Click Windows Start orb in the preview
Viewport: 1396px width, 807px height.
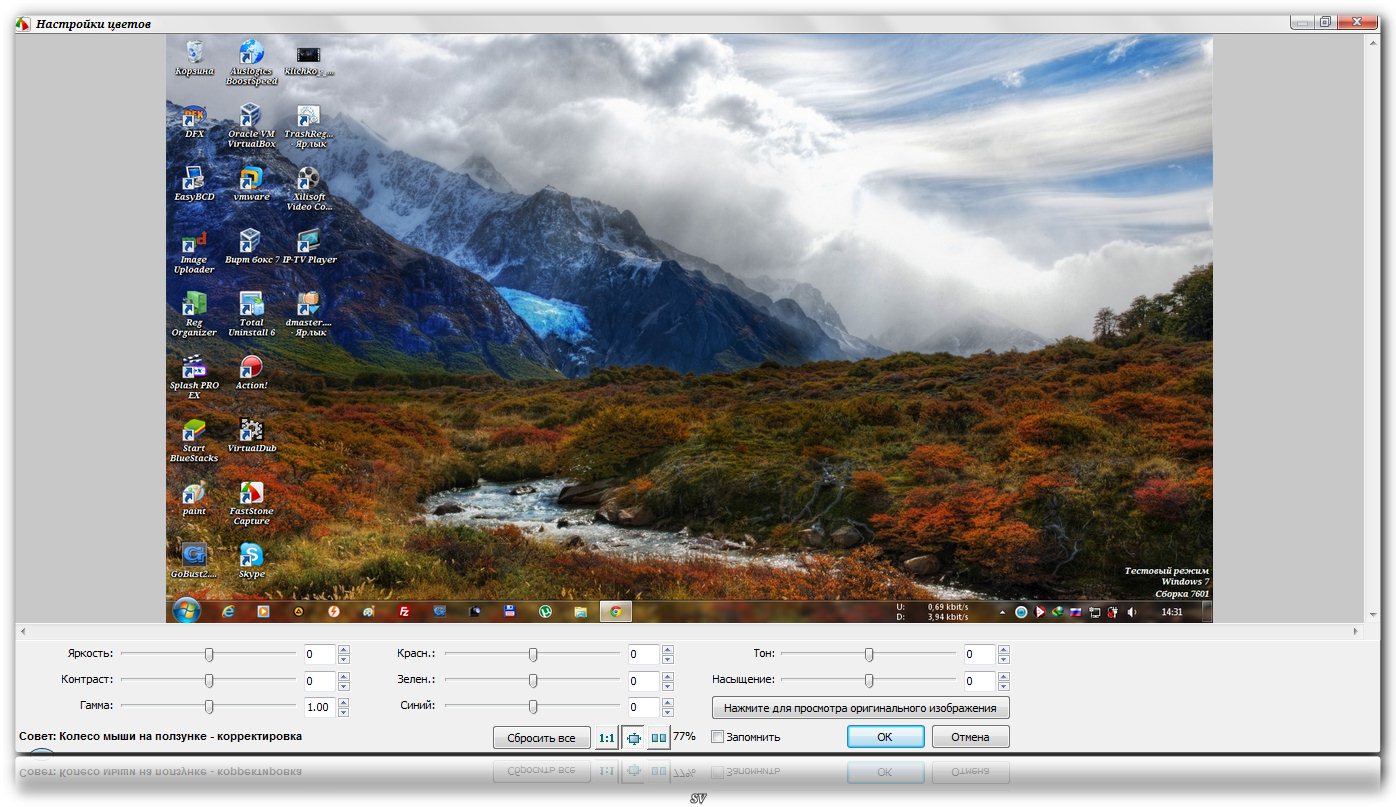186,611
